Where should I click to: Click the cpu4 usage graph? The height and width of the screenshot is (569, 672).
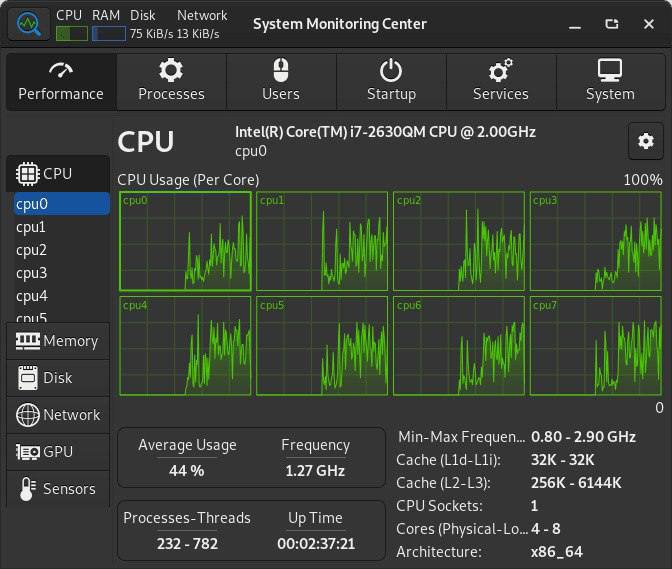[186, 346]
